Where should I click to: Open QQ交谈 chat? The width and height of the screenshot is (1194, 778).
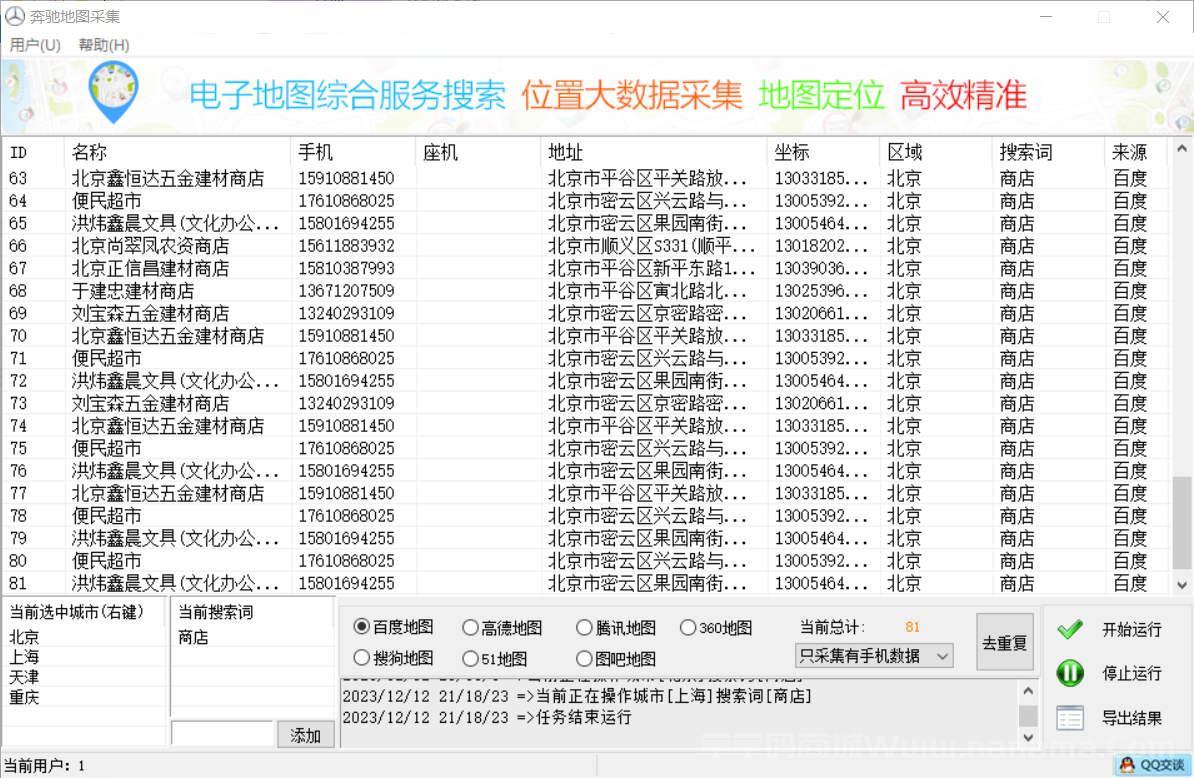[x=1155, y=764]
